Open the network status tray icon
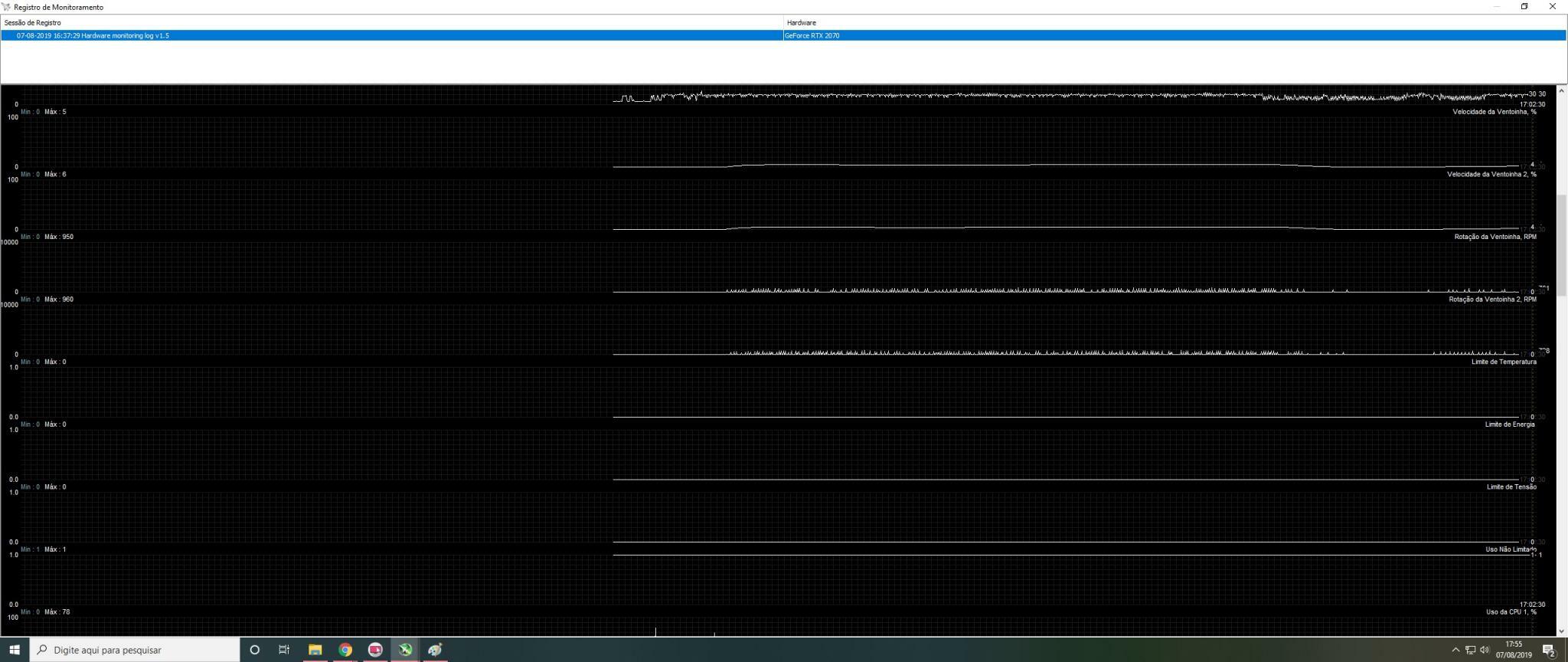The width and height of the screenshot is (1568, 662). coord(1470,650)
